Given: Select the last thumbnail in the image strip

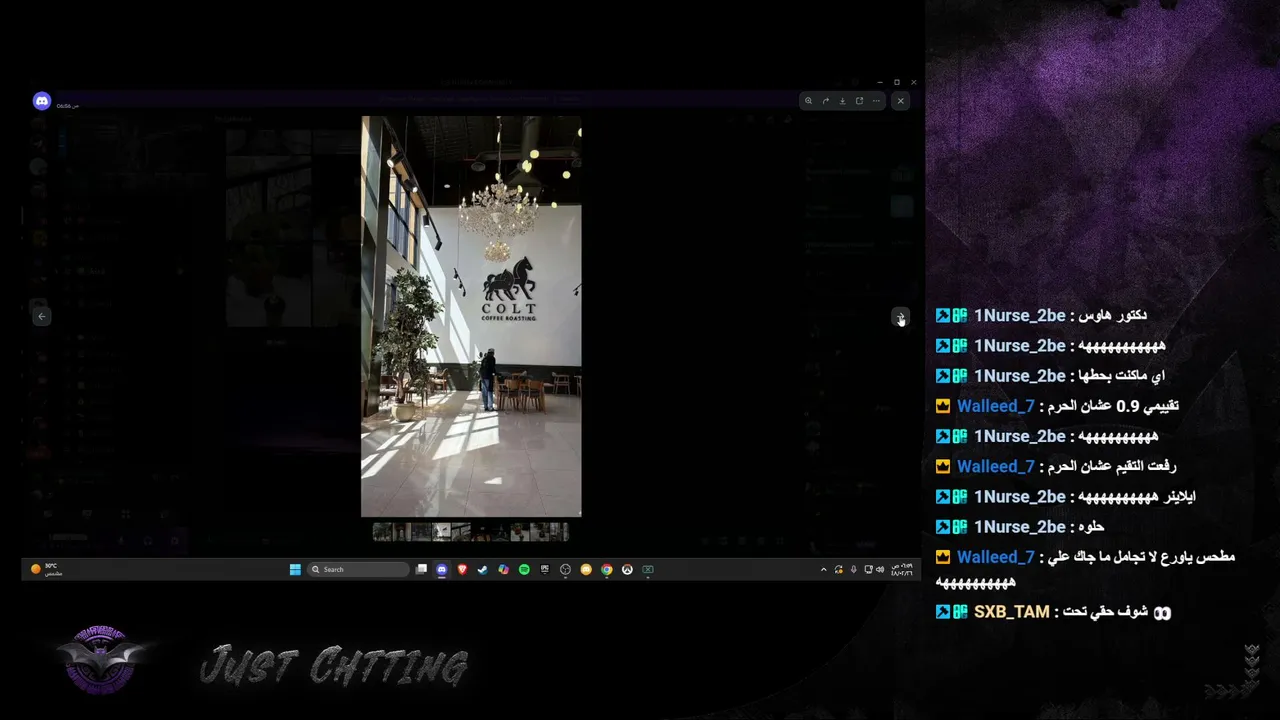Looking at the screenshot, I should [x=559, y=532].
